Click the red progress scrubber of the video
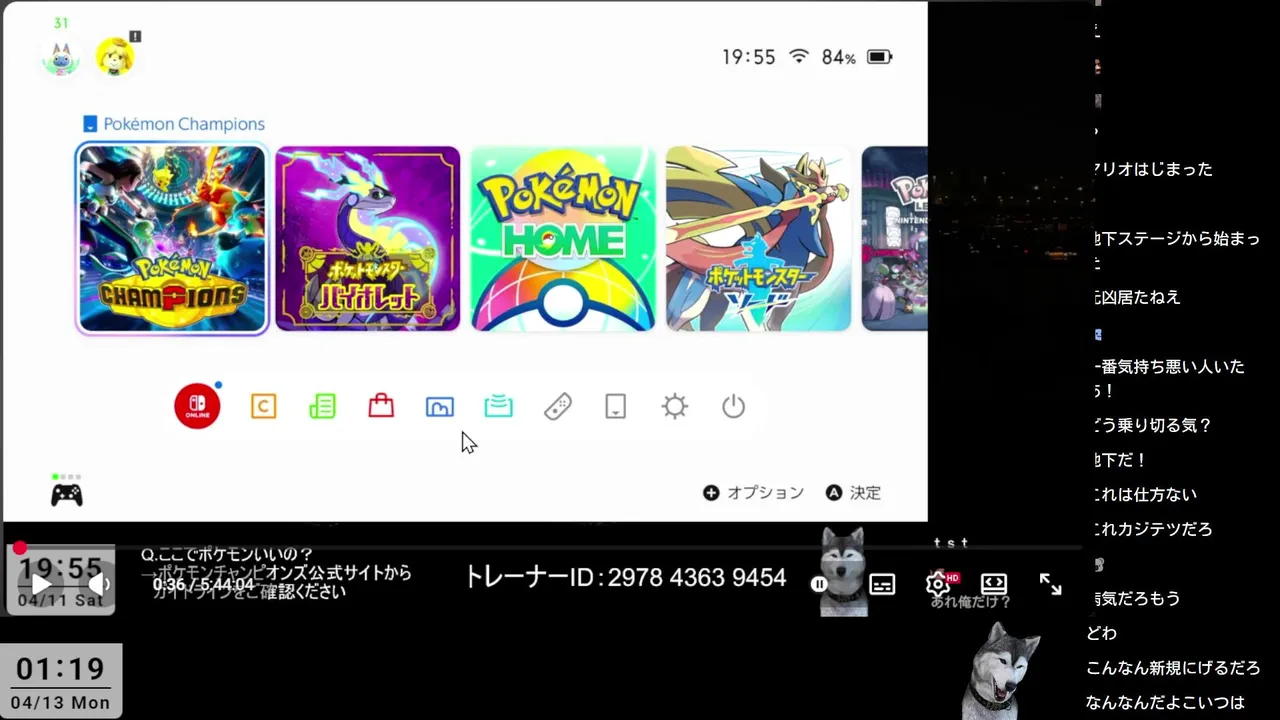The image size is (1280, 720). pyautogui.click(x=19, y=548)
